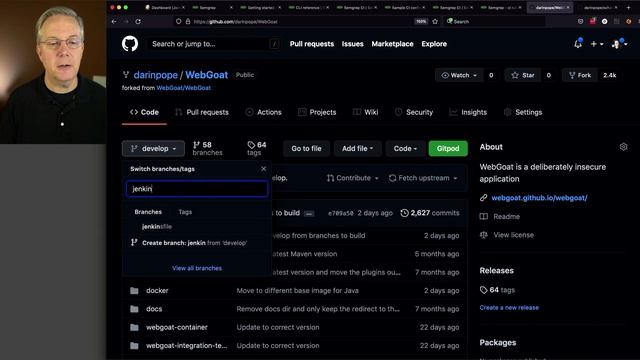Star the WebGoat repository
The height and width of the screenshot is (360, 640).
click(x=523, y=75)
